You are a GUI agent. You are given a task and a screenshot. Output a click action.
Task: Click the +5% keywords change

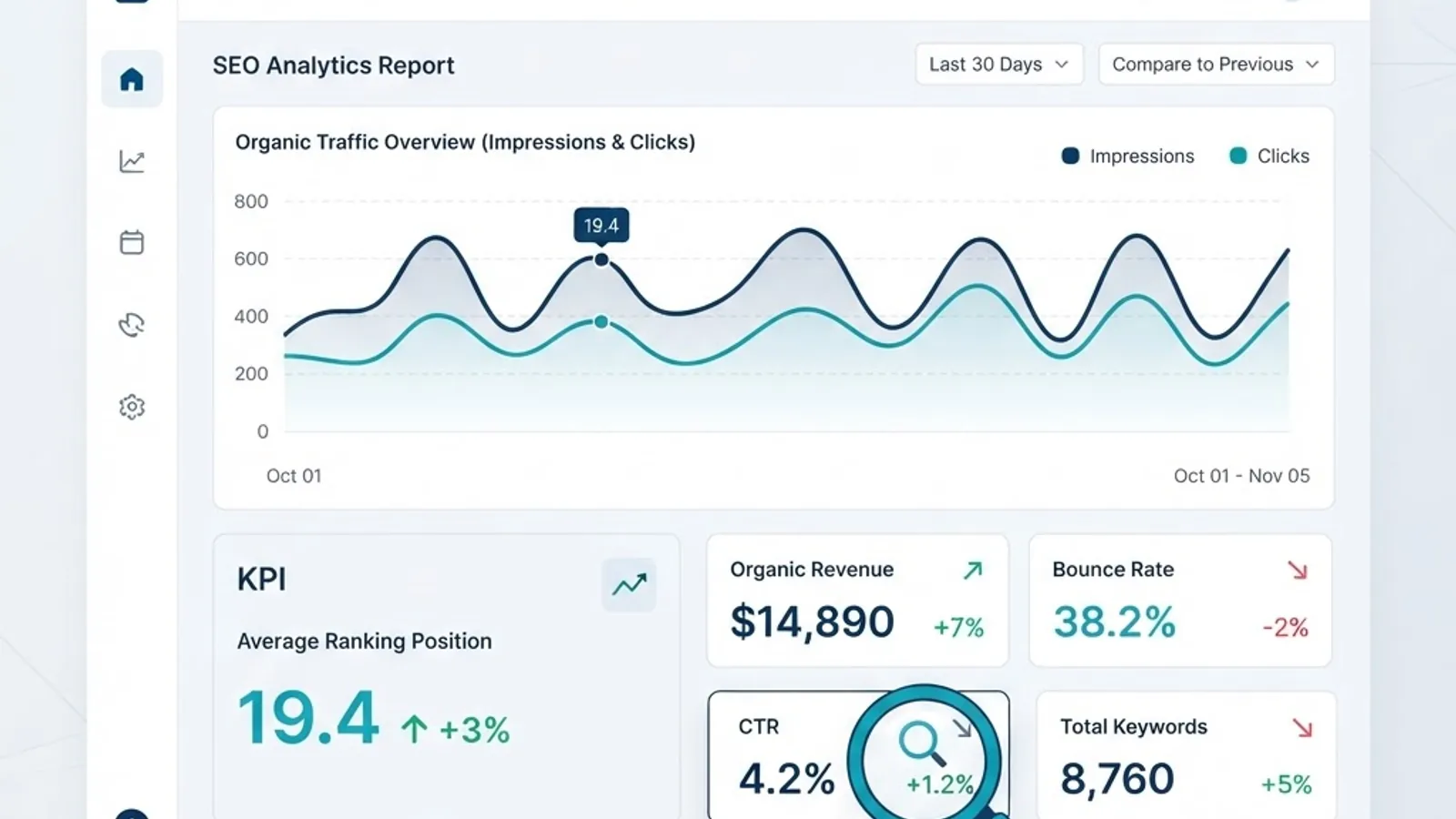tap(1287, 784)
